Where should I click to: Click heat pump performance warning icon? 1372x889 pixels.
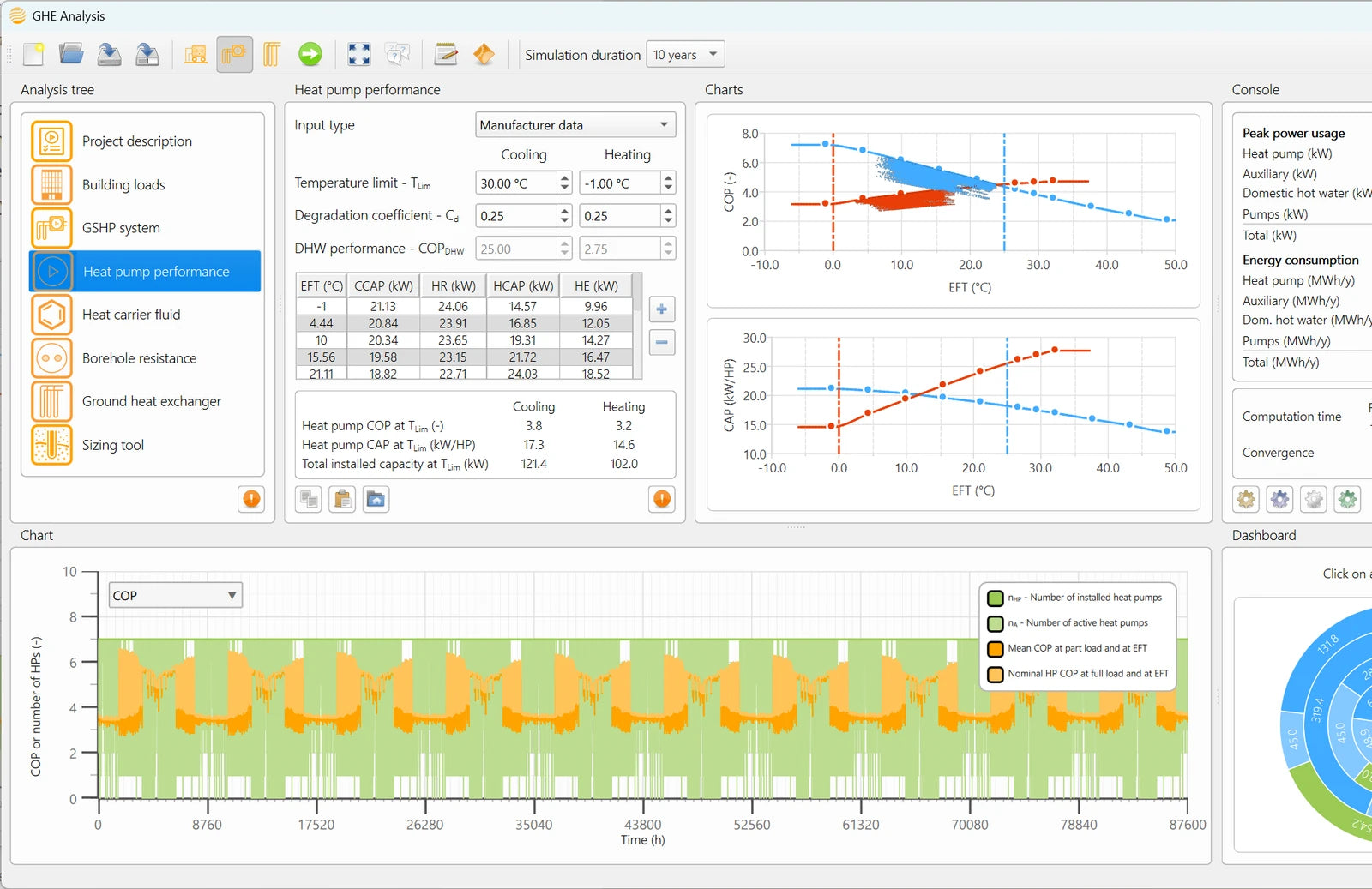click(x=662, y=499)
